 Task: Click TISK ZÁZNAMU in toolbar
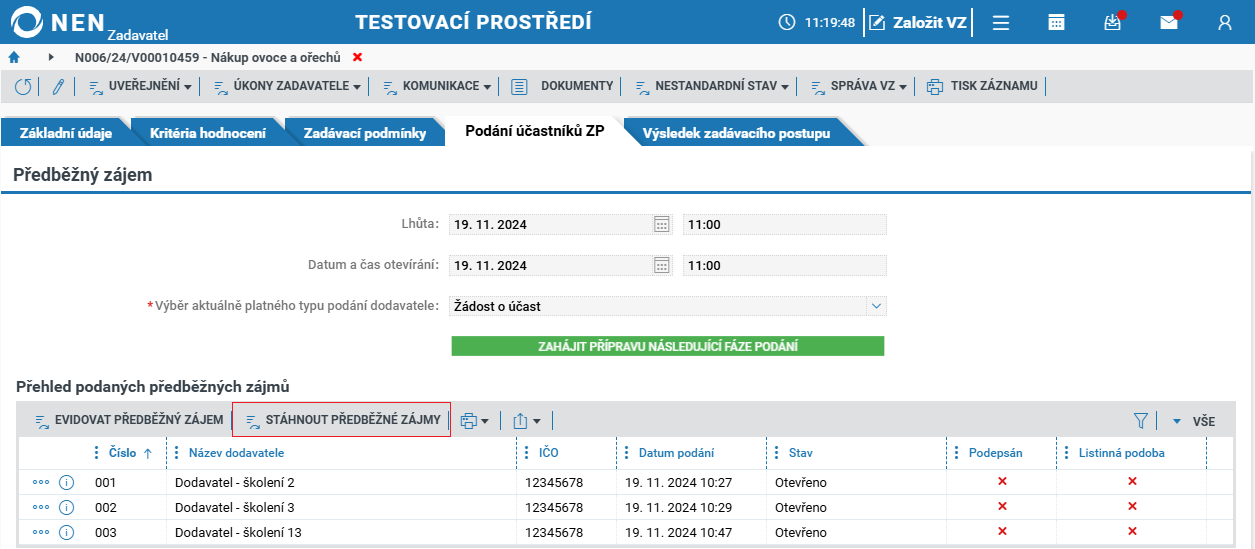pyautogui.click(x=983, y=86)
